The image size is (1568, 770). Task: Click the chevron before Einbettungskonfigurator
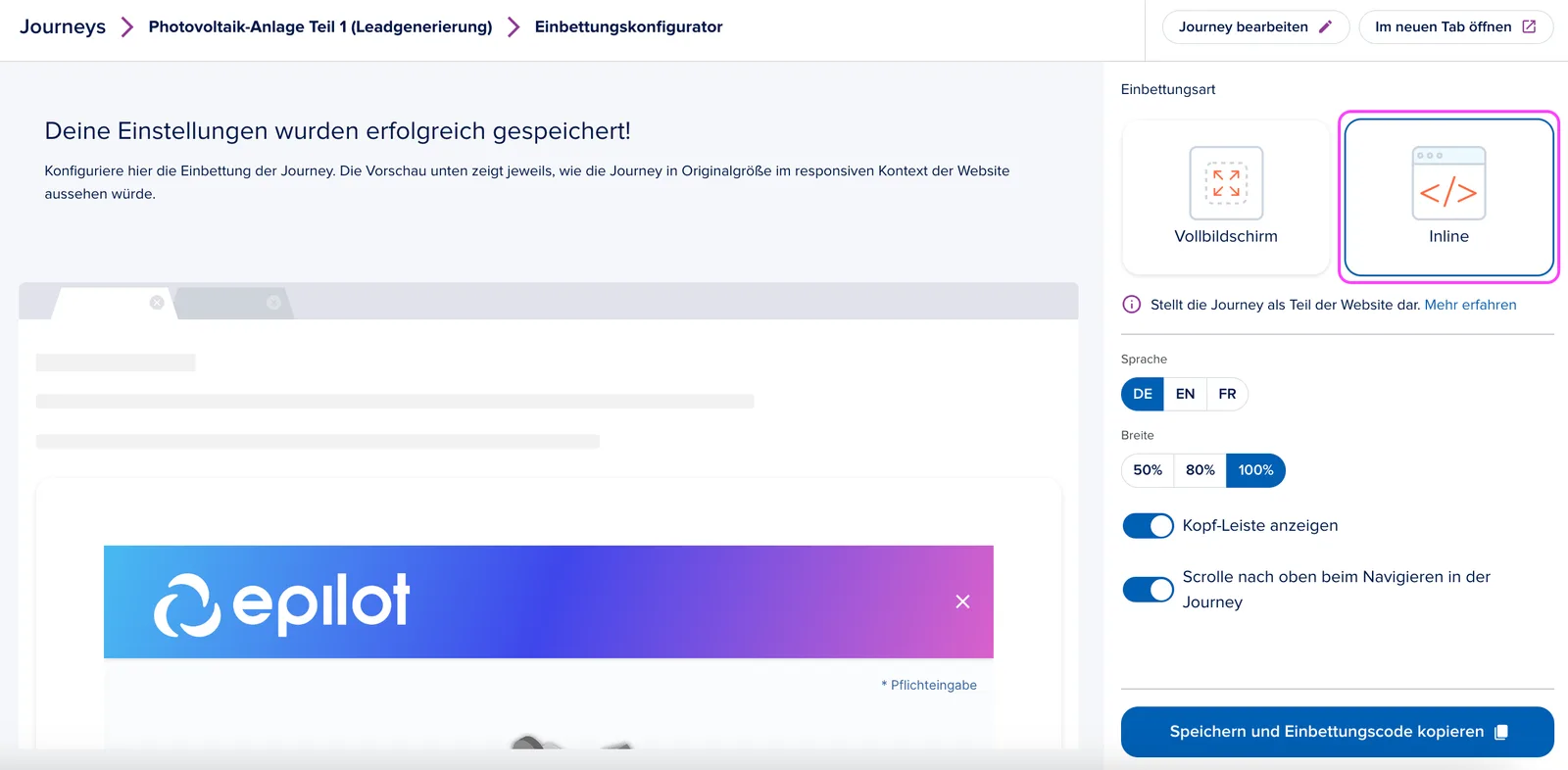click(514, 26)
